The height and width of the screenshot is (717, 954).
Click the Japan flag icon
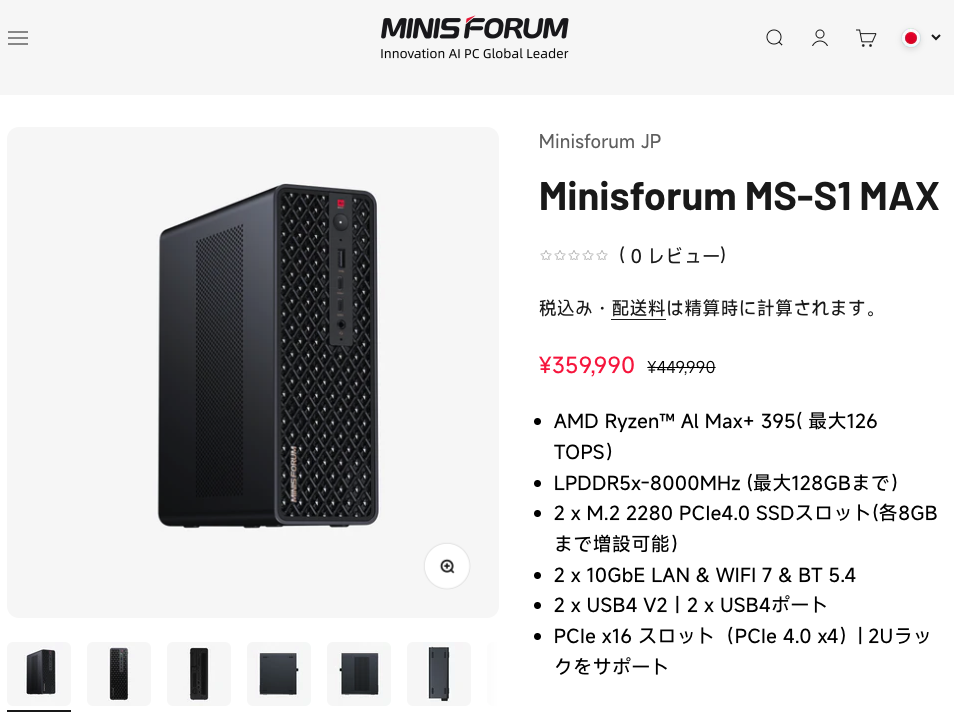(911, 38)
